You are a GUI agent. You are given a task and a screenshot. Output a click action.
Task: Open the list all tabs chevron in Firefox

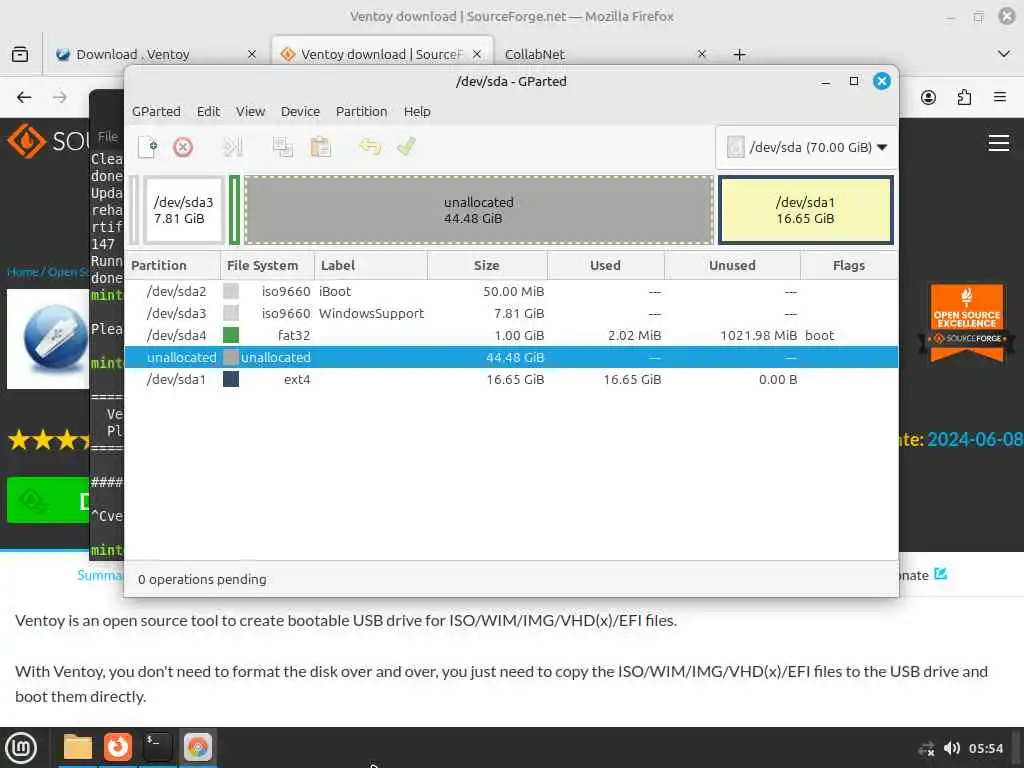point(1004,54)
